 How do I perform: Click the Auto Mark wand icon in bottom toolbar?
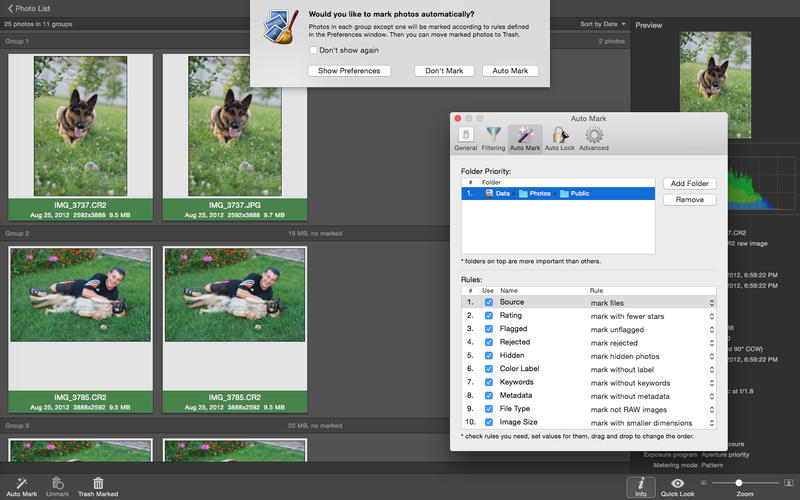[x=21, y=483]
